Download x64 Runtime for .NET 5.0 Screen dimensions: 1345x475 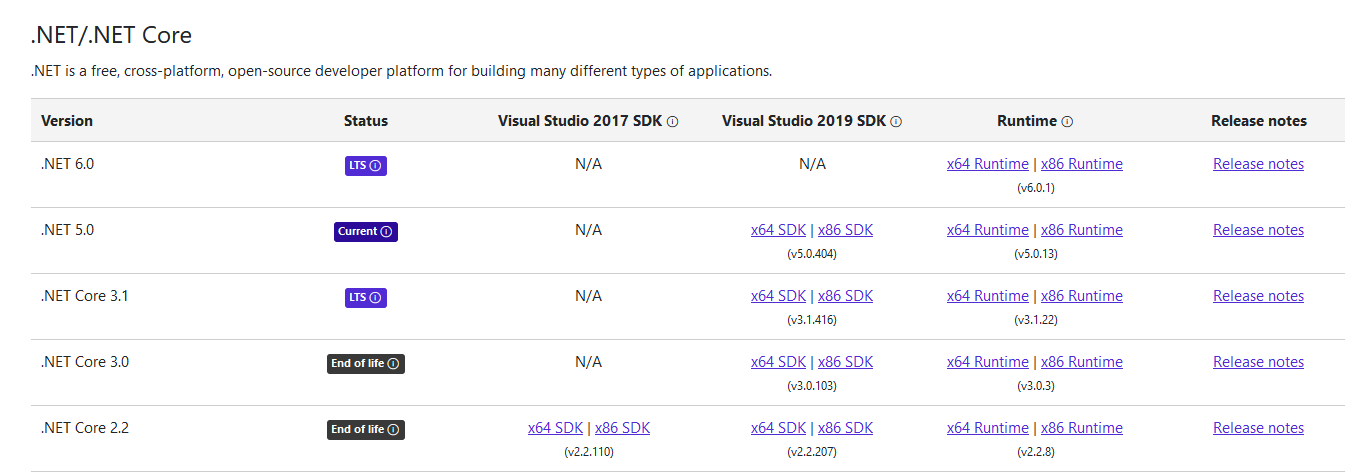[x=988, y=230]
